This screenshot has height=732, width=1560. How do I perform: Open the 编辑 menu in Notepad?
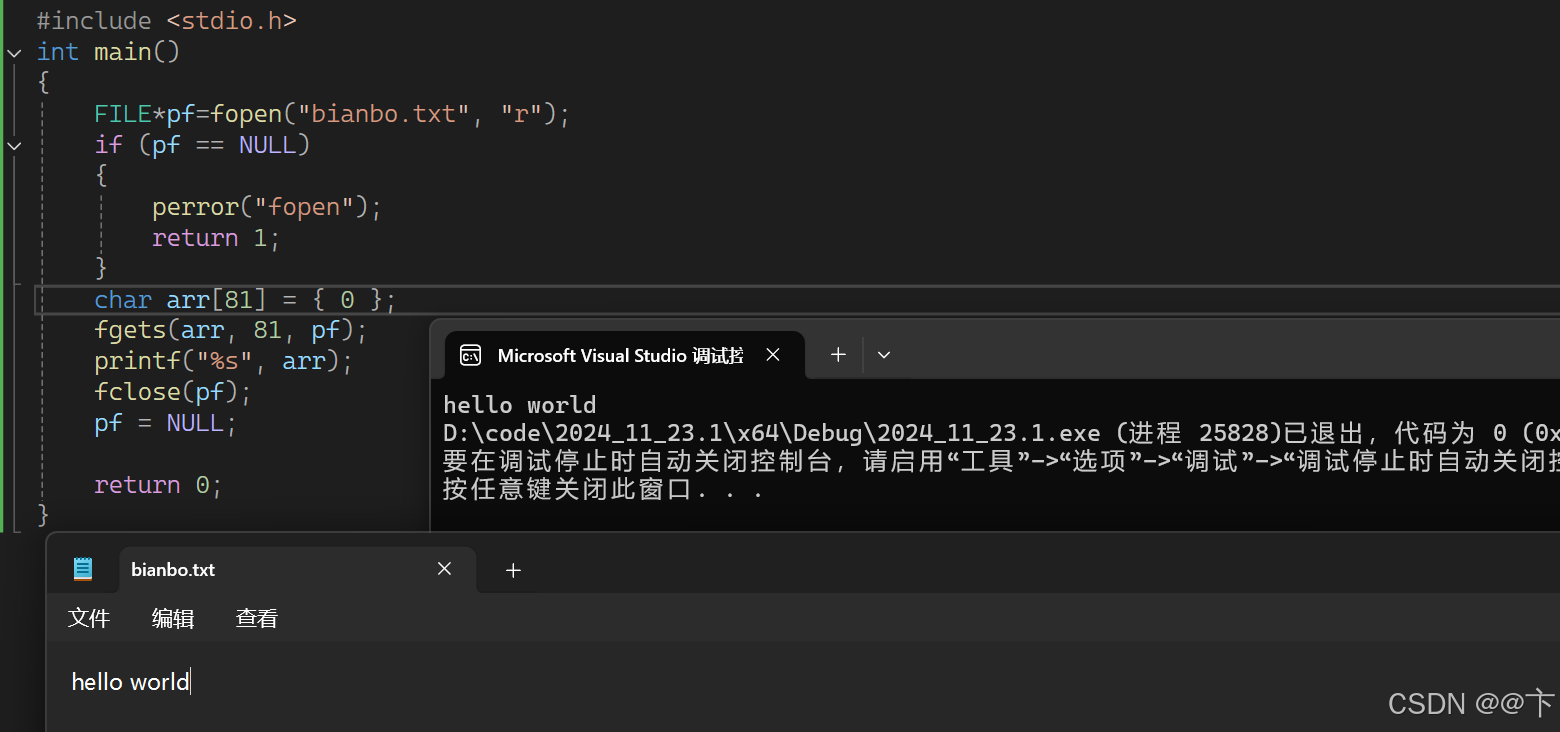tap(173, 619)
